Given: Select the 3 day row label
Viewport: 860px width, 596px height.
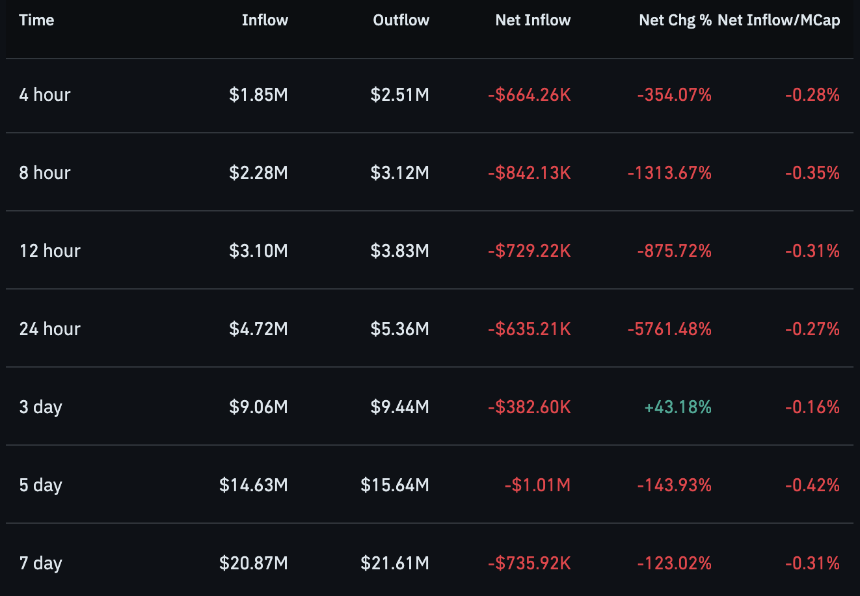Looking at the screenshot, I should [41, 407].
